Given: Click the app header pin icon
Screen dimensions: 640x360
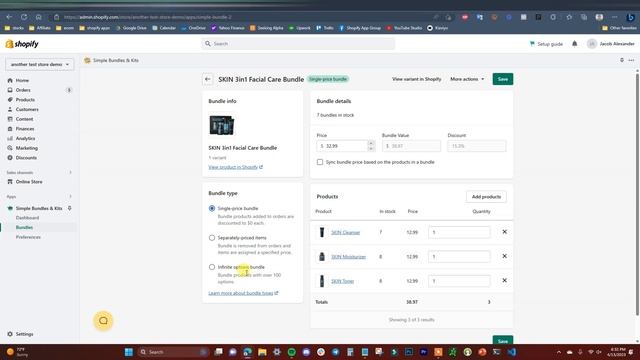Looking at the screenshot, I should coord(622,60).
